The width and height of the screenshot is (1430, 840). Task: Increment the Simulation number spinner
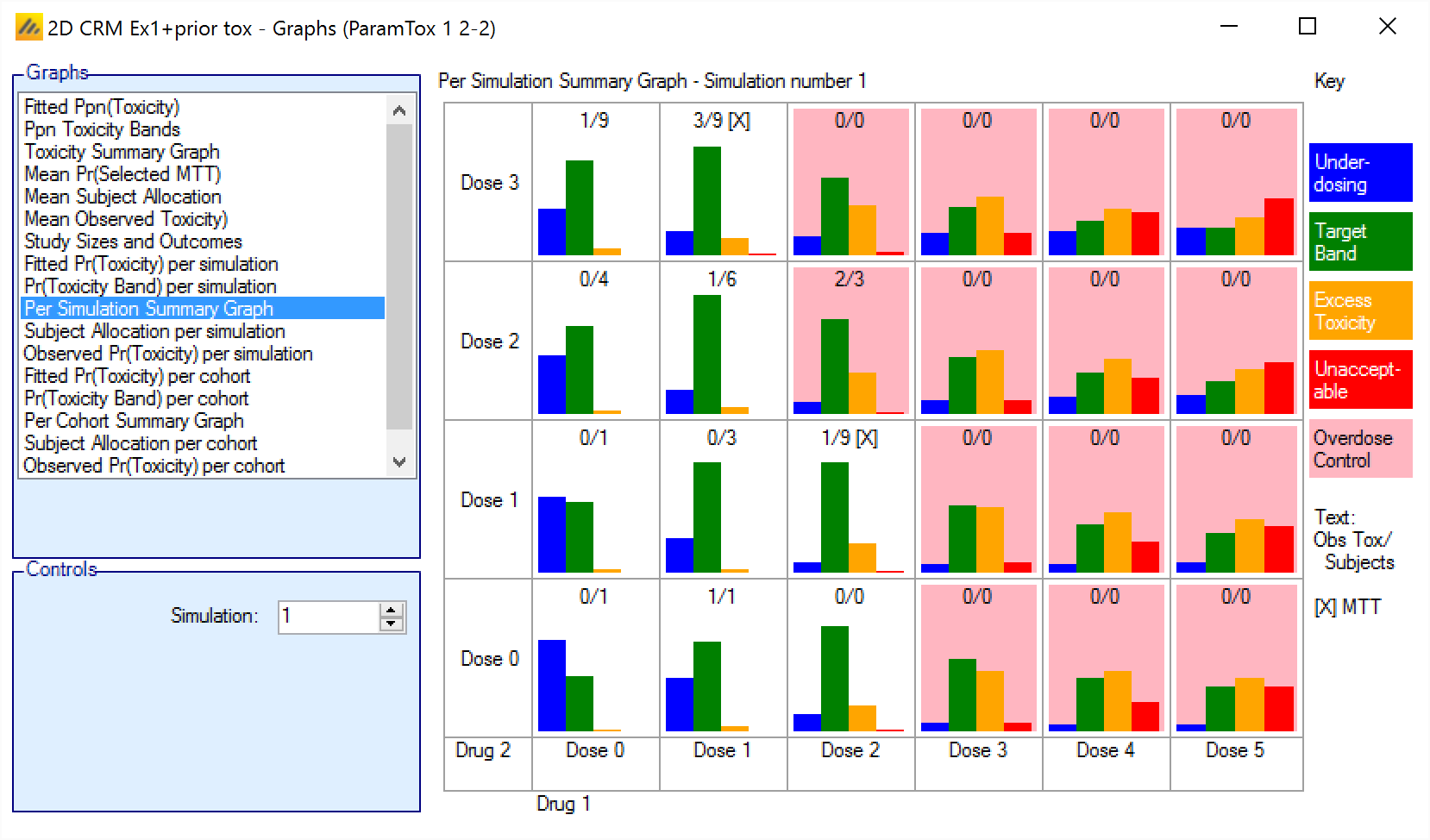click(x=392, y=610)
